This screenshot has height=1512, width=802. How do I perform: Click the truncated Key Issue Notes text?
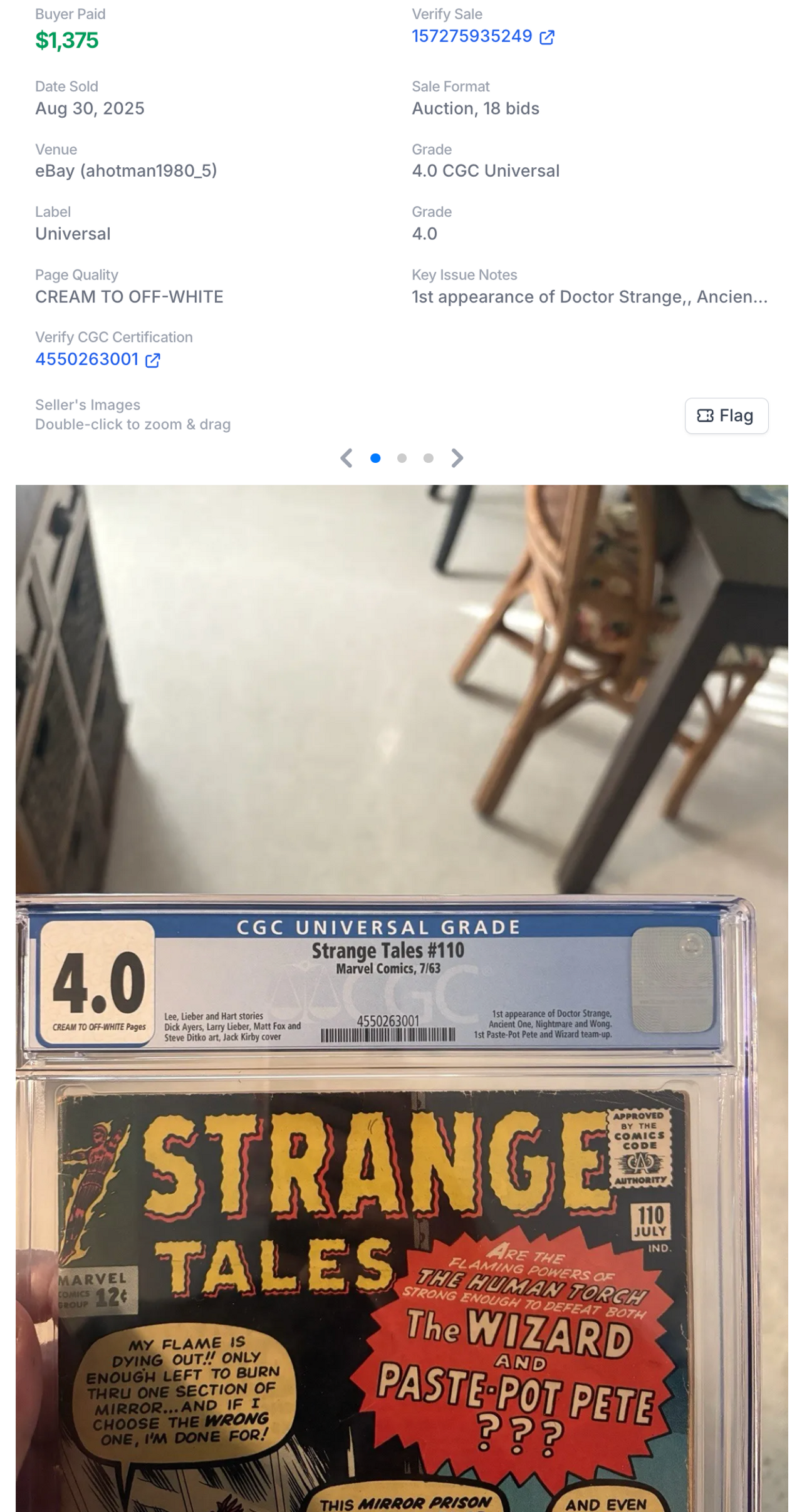590,297
